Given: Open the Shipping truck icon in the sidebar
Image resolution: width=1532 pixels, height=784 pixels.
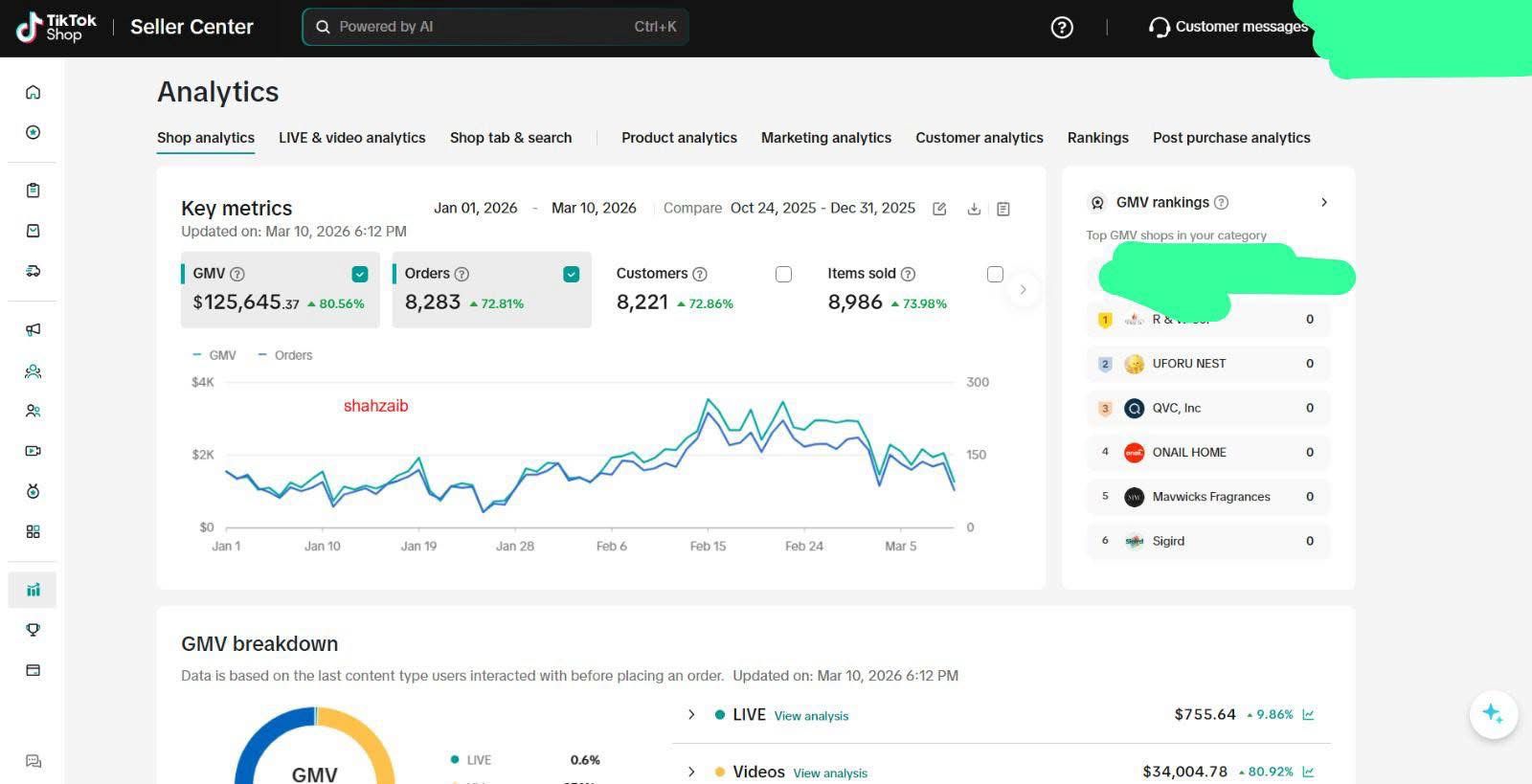Looking at the screenshot, I should point(33,271).
